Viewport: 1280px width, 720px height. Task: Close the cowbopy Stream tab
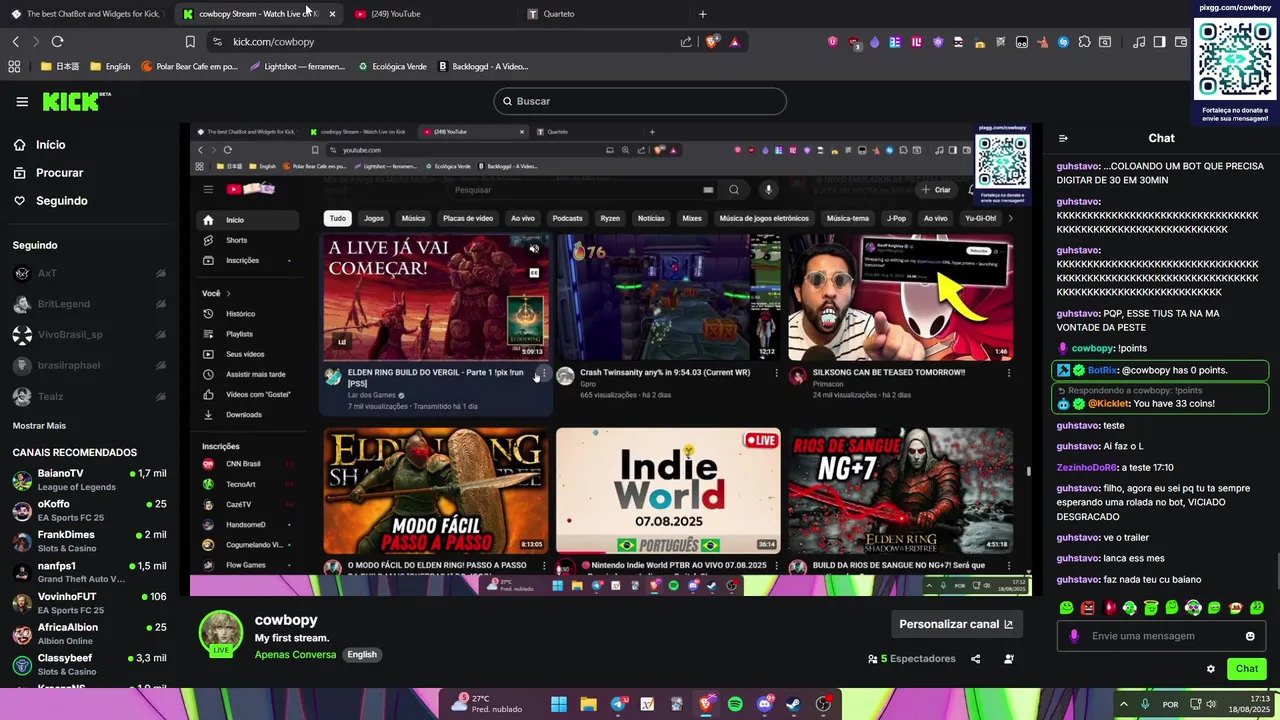pyautogui.click(x=332, y=14)
